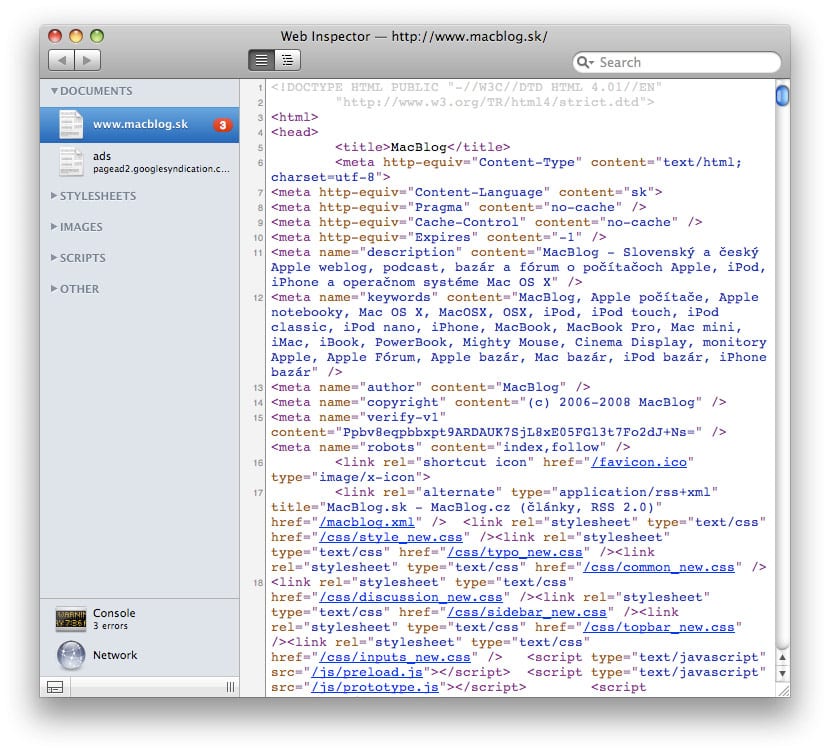This screenshot has height=752, width=830.
Task: Open the /macblog.xml link
Action: pyautogui.click(x=367, y=522)
